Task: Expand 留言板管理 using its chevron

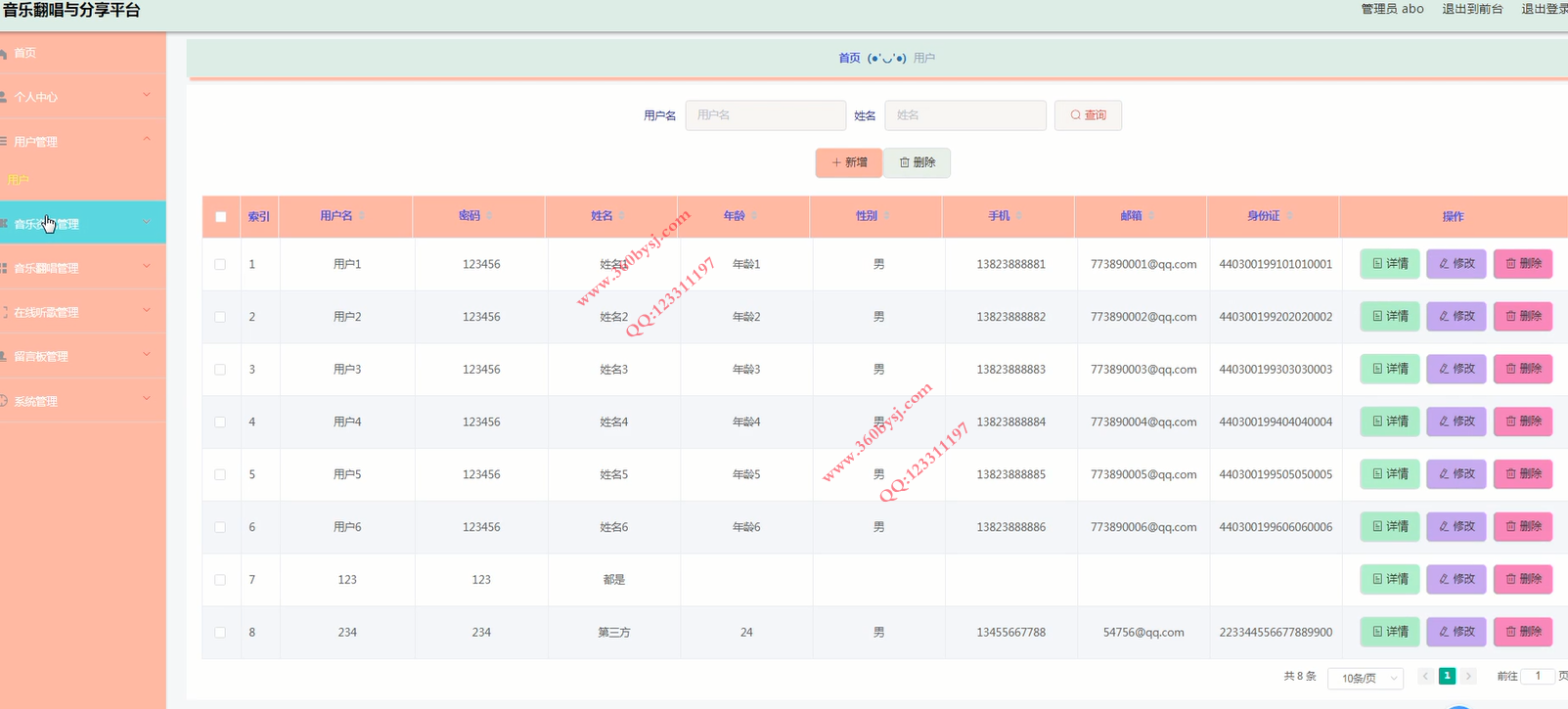Action: (x=147, y=355)
